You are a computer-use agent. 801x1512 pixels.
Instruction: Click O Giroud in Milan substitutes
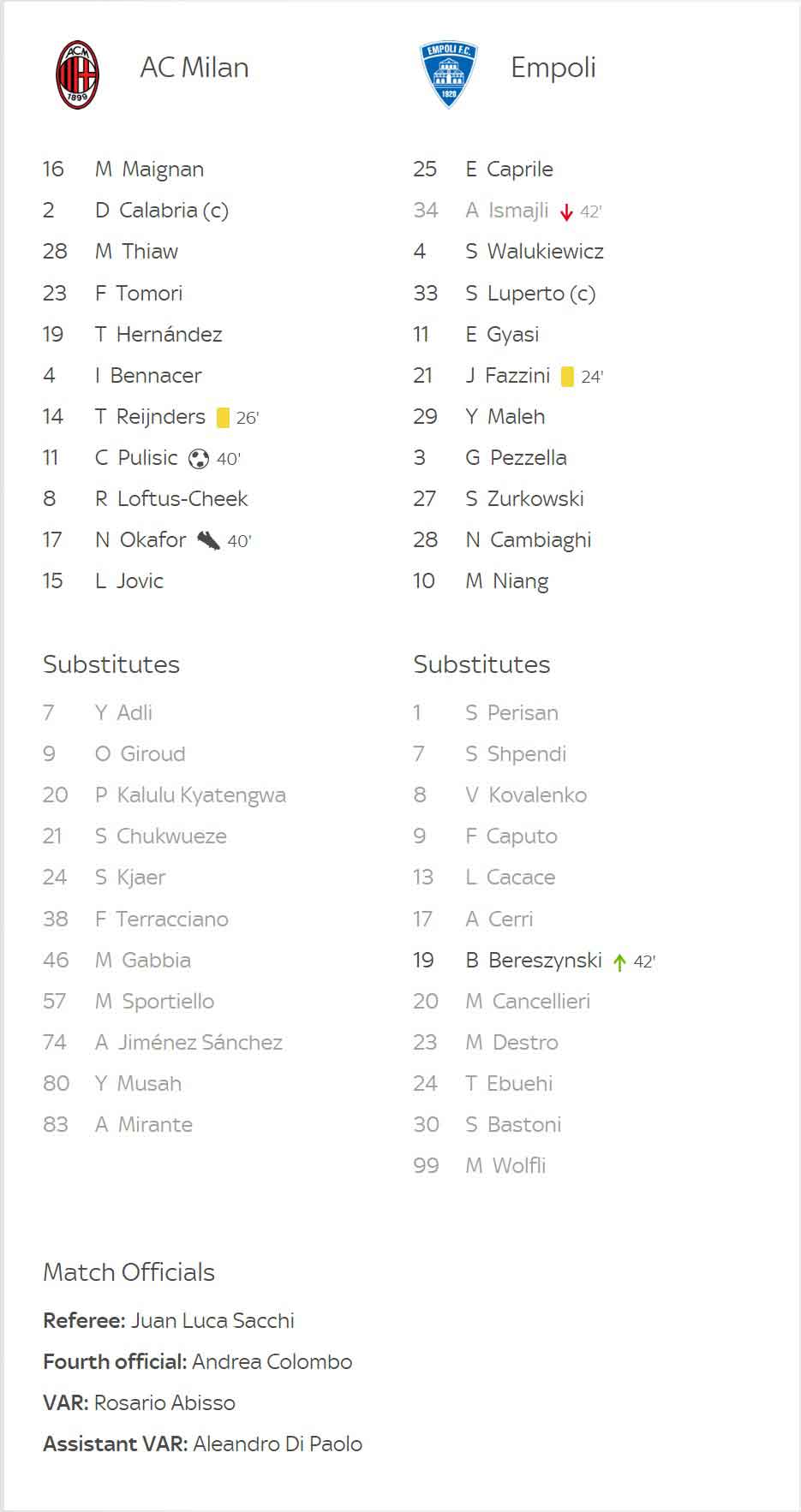(140, 754)
